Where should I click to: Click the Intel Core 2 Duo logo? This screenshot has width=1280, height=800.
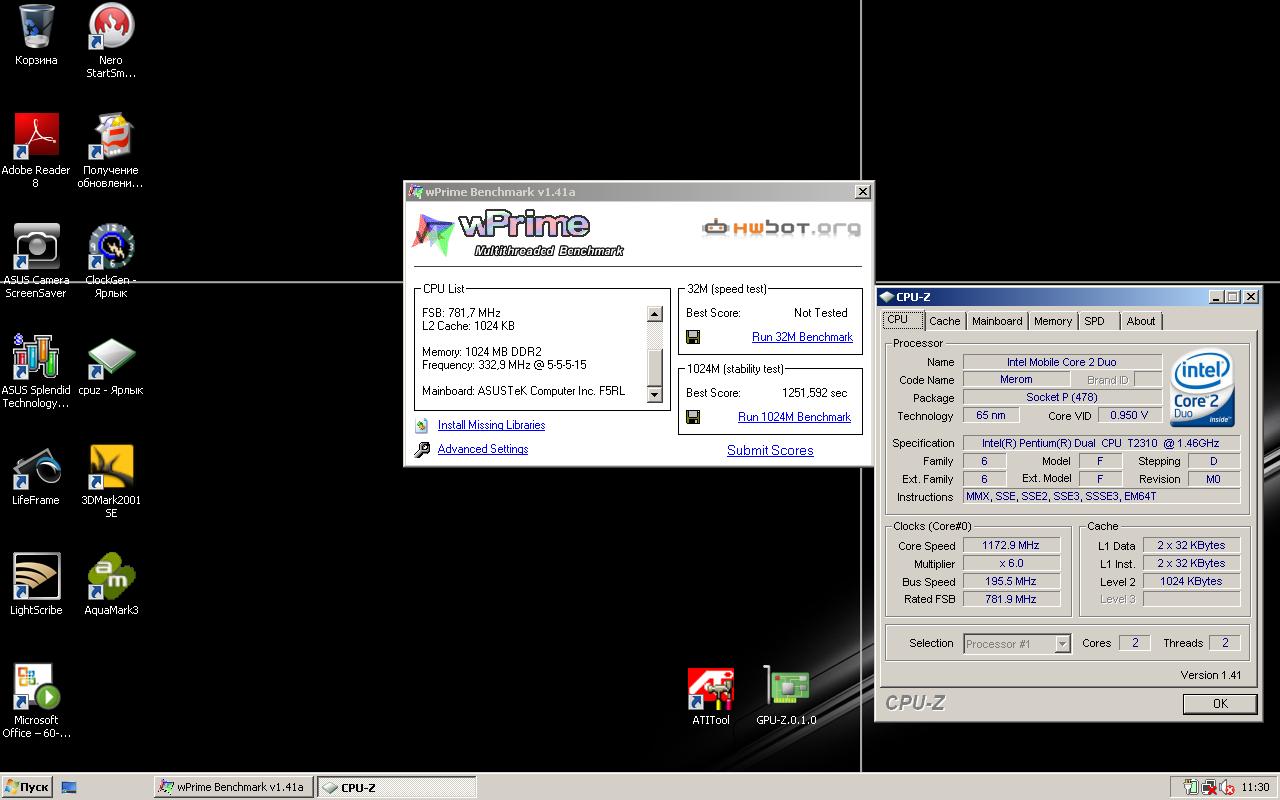pos(1203,389)
